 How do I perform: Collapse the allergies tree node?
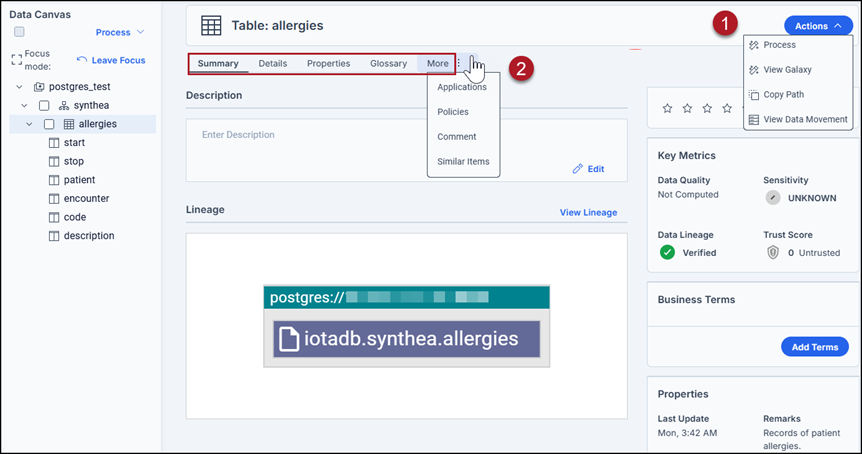pyautogui.click(x=29, y=124)
